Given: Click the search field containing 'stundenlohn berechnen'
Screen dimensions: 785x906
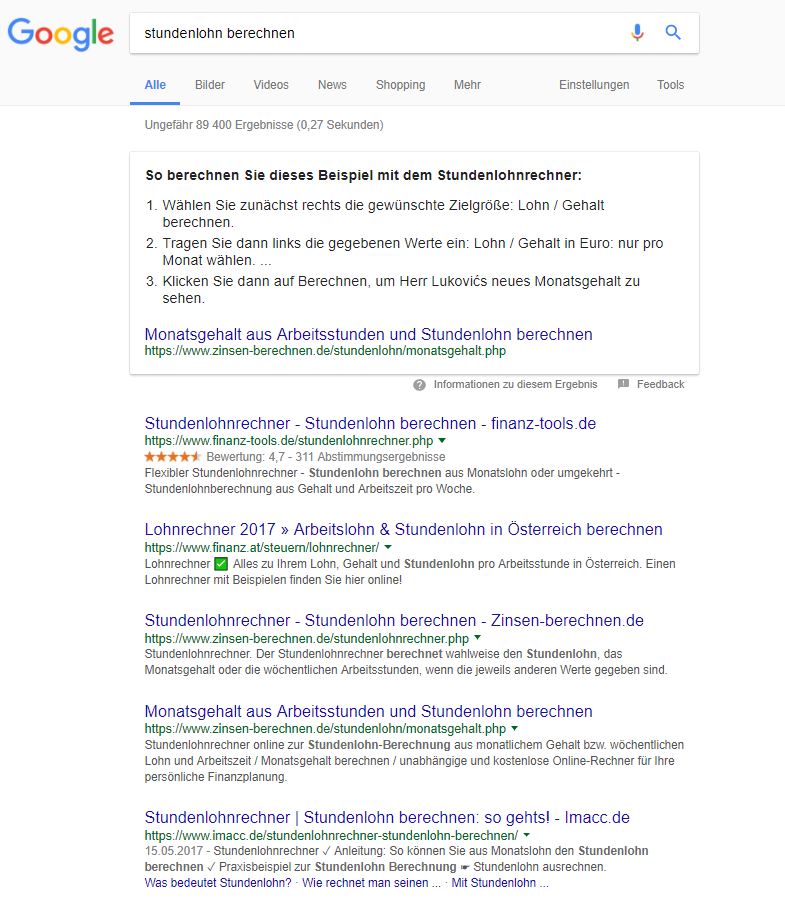Looking at the screenshot, I should click(380, 33).
